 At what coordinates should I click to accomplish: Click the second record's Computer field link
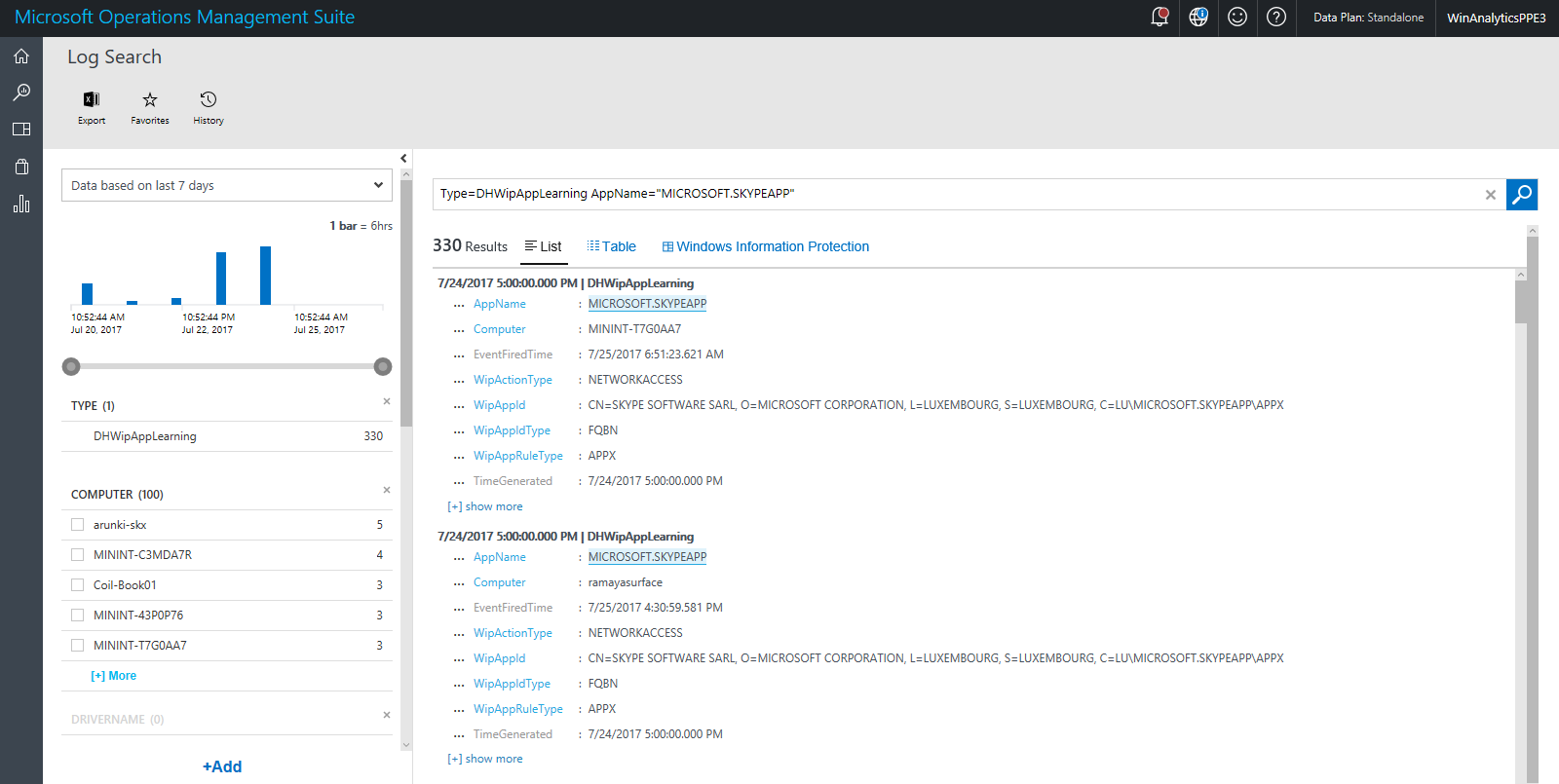(500, 582)
